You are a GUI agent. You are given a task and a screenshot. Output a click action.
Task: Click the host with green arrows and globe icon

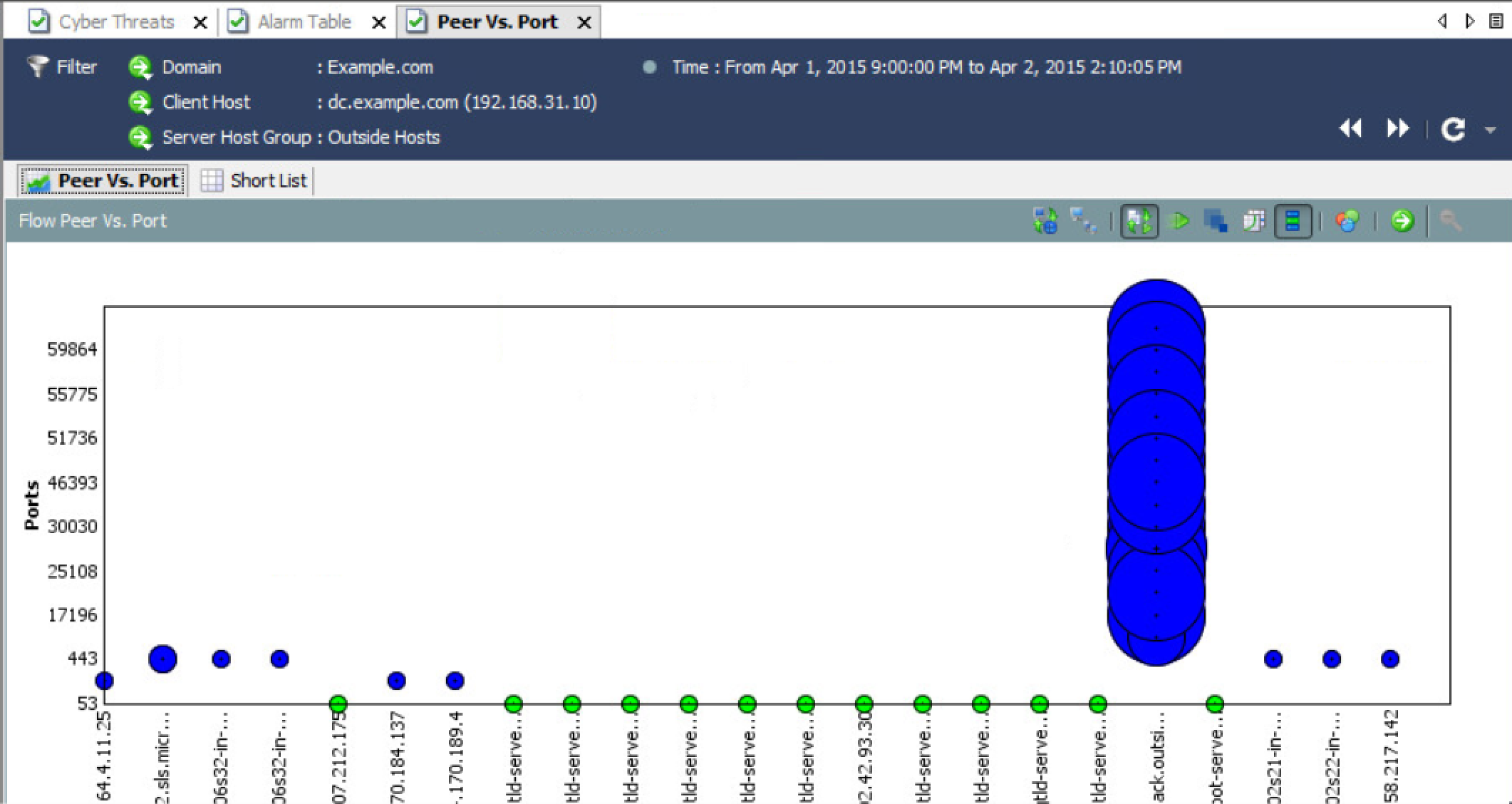pos(1045,221)
